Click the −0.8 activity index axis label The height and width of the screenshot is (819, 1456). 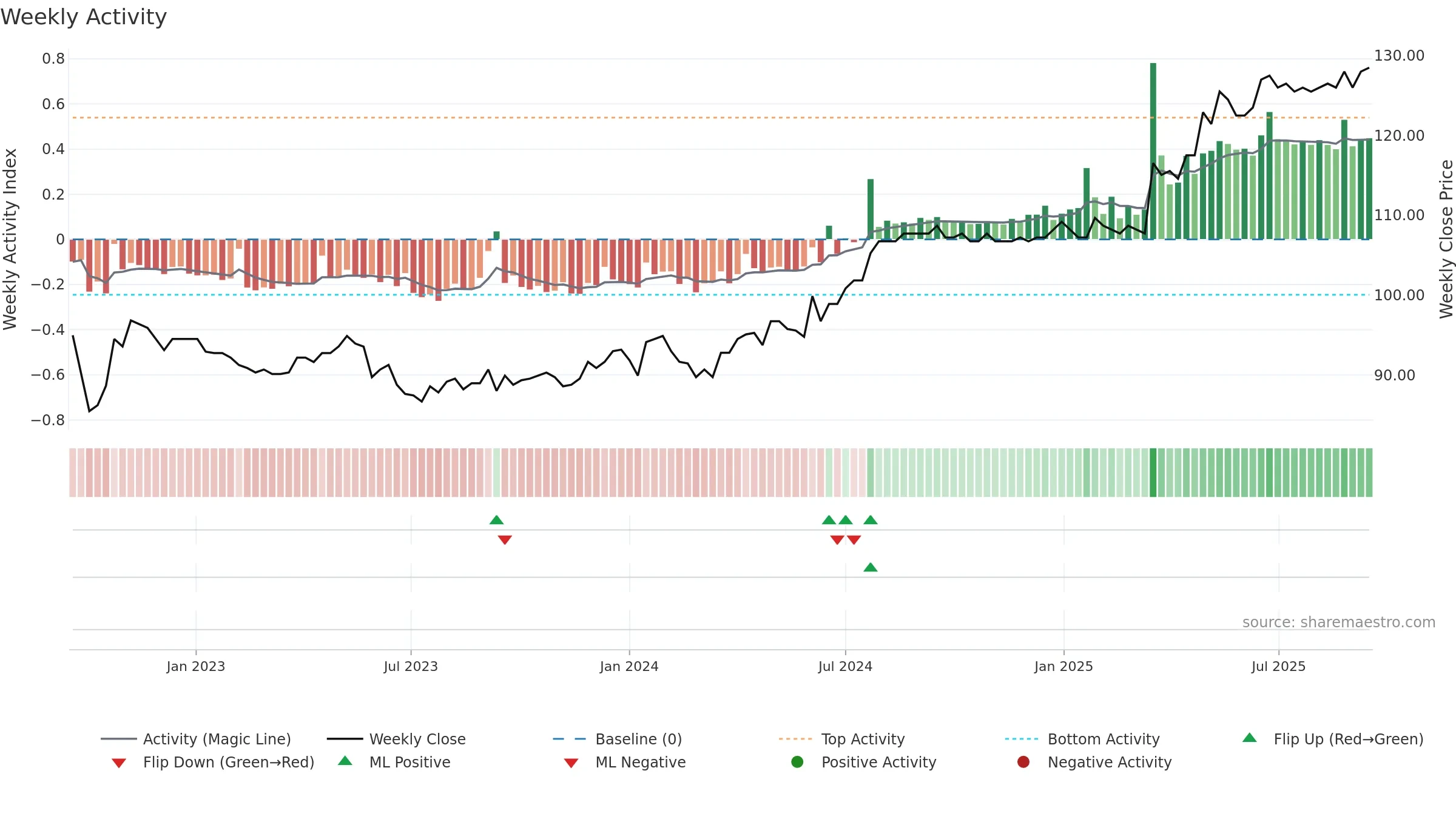coord(48,420)
